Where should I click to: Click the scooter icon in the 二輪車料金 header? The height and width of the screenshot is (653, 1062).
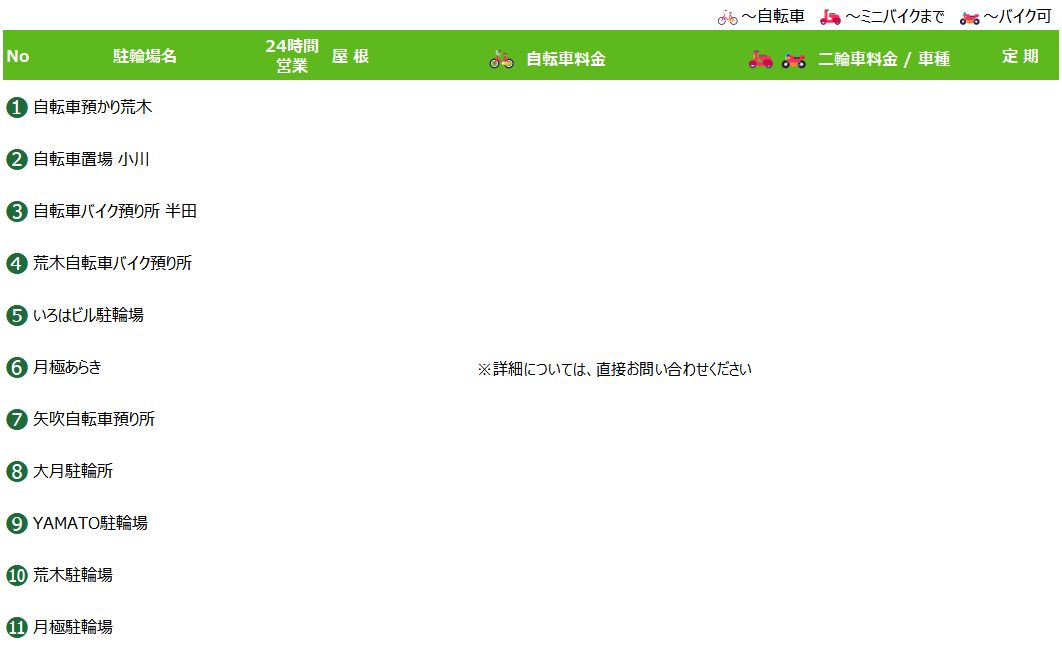(x=761, y=59)
